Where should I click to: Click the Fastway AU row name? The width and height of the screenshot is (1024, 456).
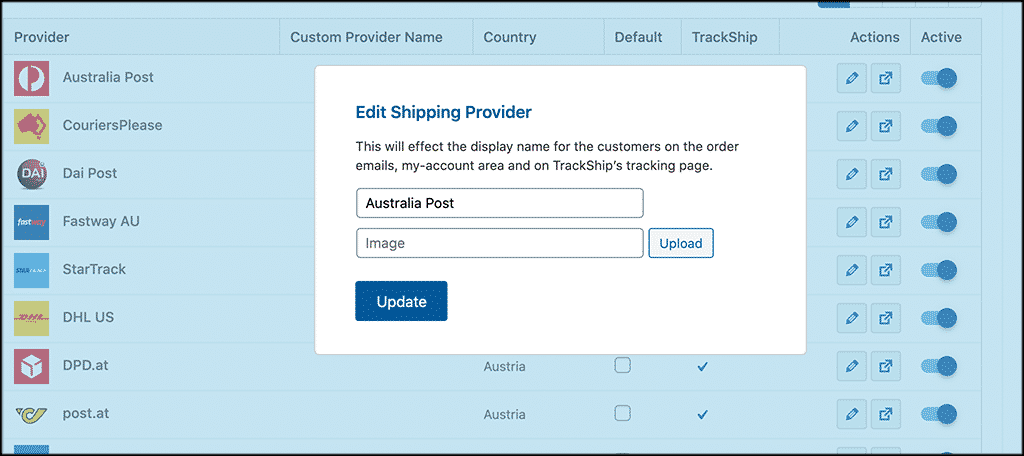(101, 221)
